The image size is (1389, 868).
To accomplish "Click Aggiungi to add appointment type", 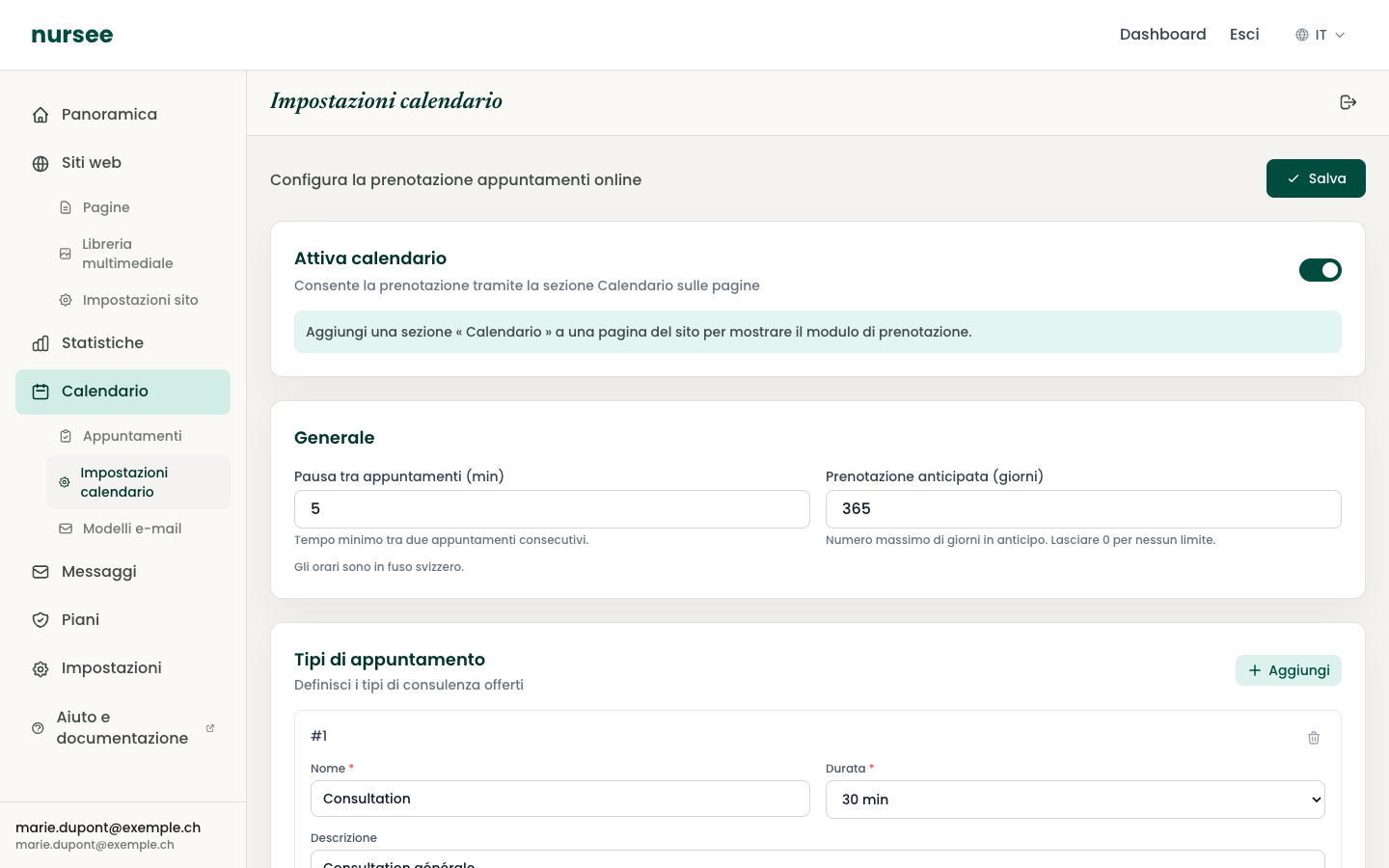I will (x=1288, y=670).
